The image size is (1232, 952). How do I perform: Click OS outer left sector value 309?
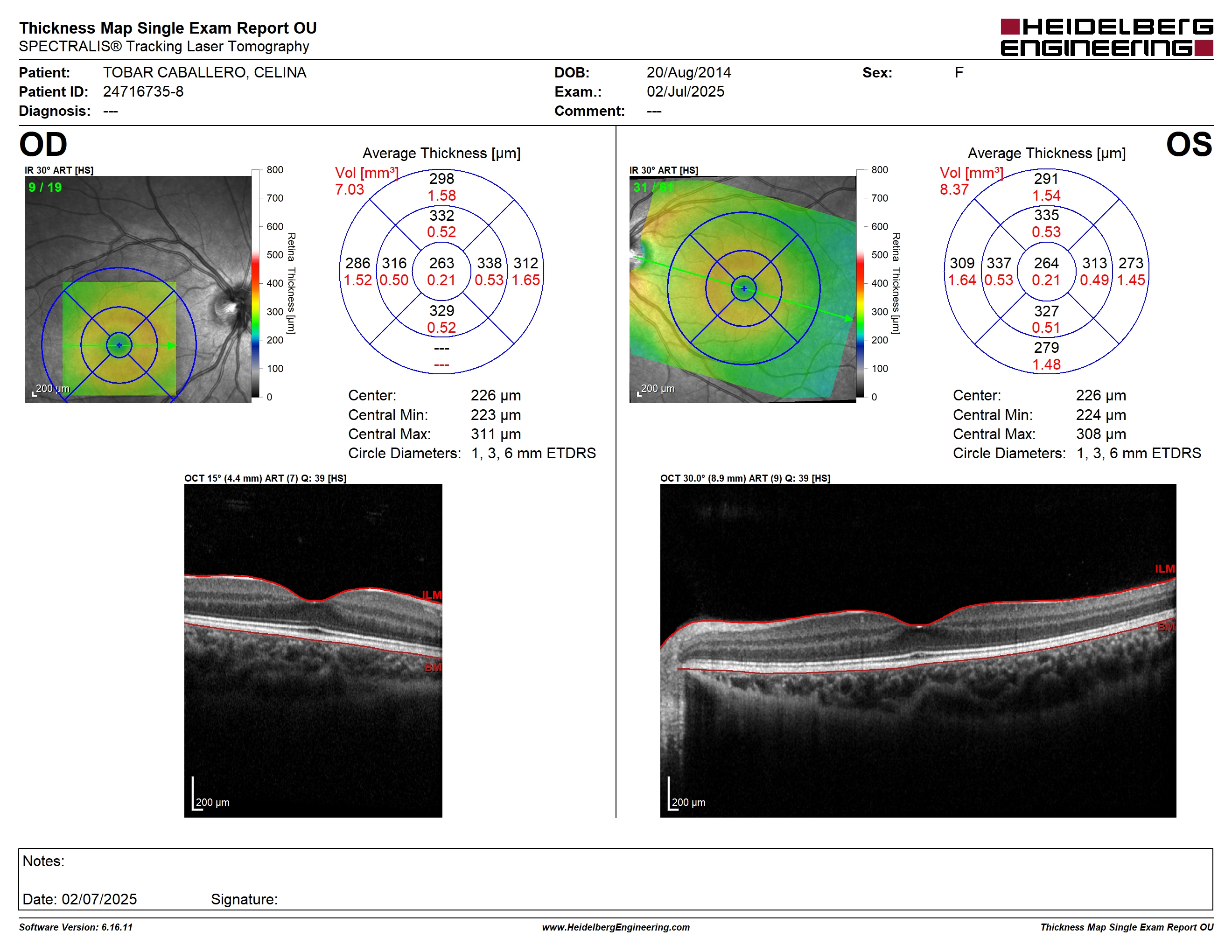pos(962,263)
